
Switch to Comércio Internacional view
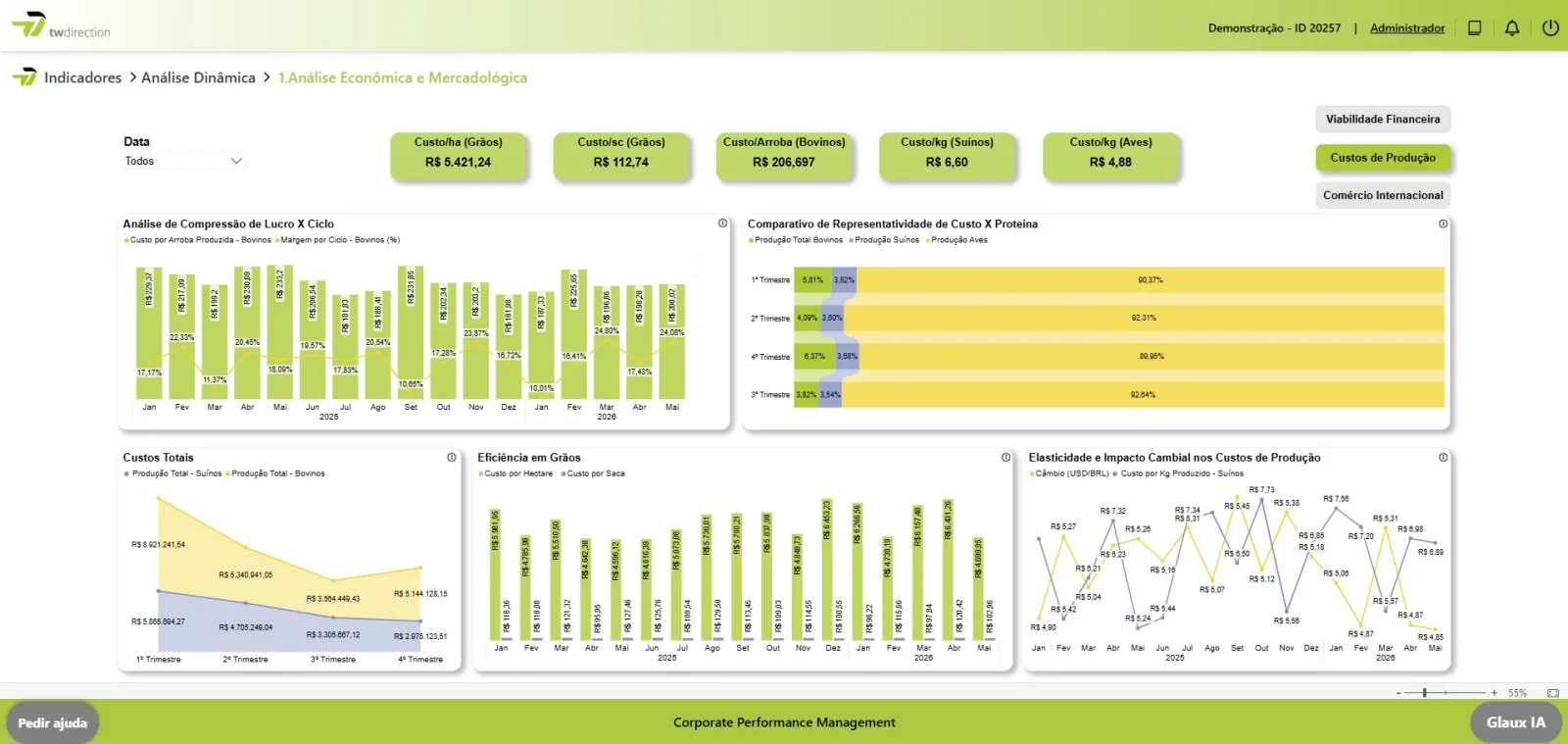coord(1383,195)
